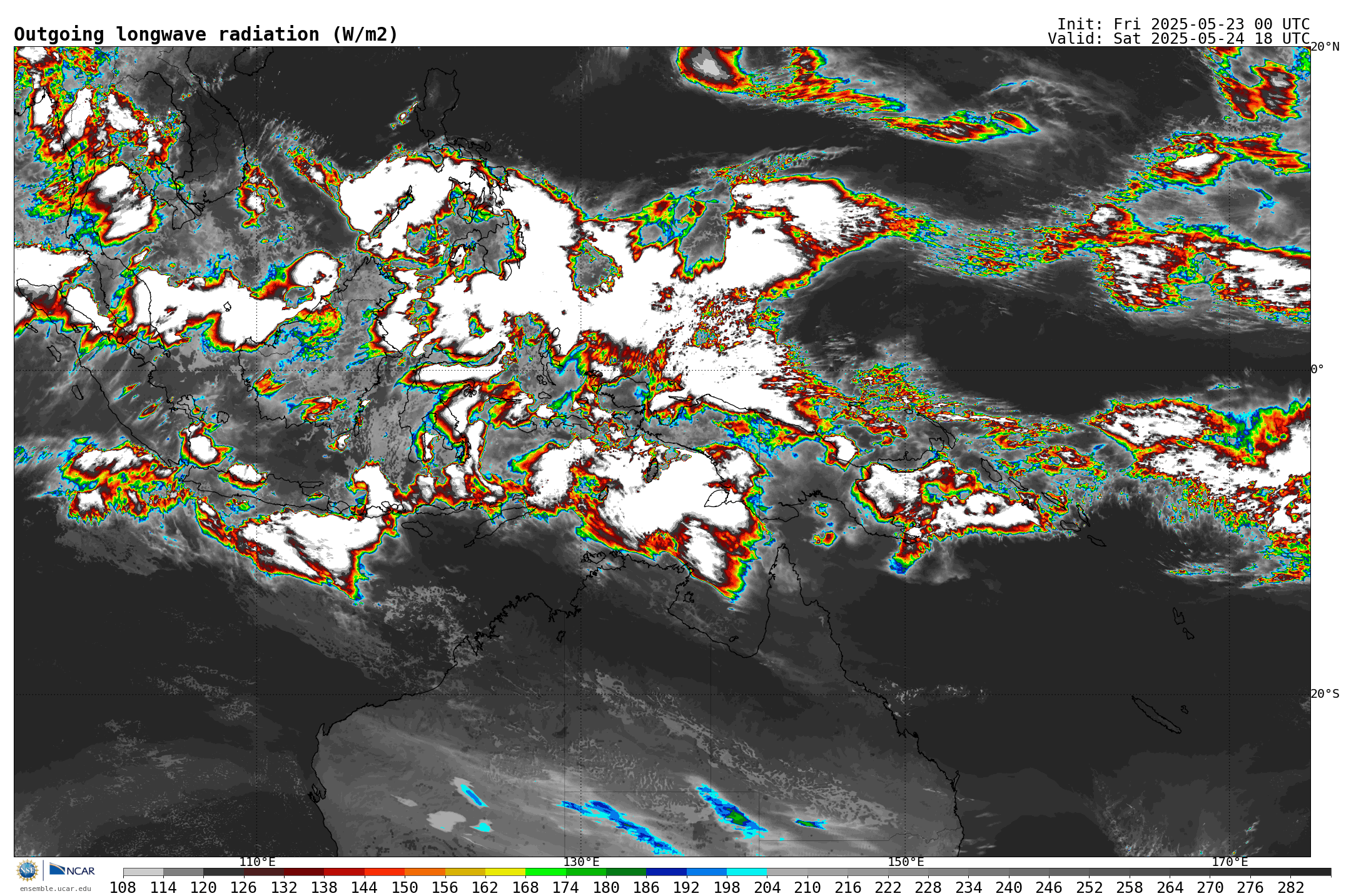
Task: Pick the gold 156–162 colorbar swatch
Action: [465, 872]
